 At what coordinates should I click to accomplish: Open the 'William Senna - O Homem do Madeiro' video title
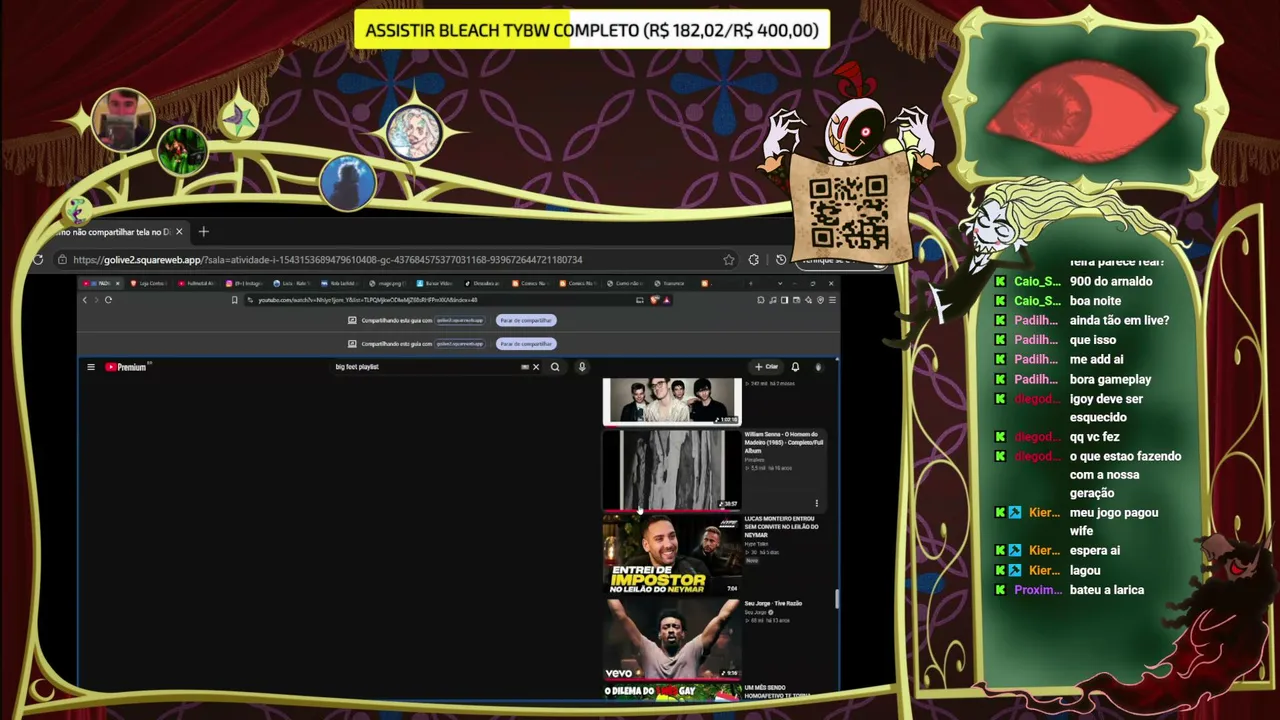[x=784, y=442]
